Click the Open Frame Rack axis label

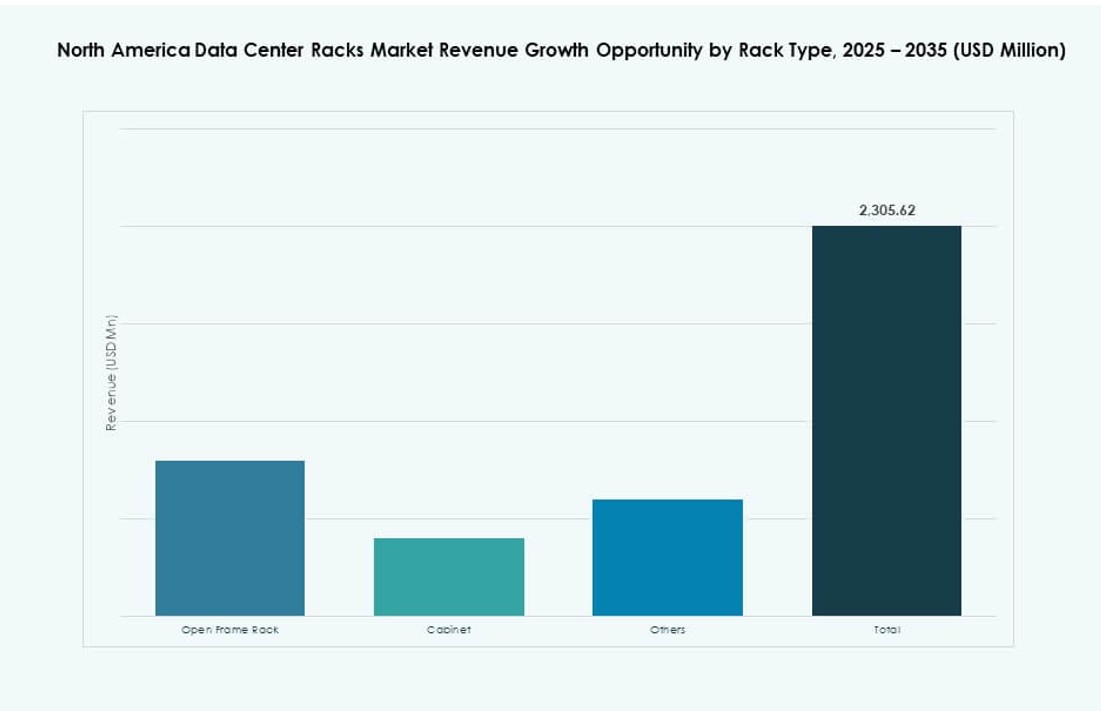[229, 630]
